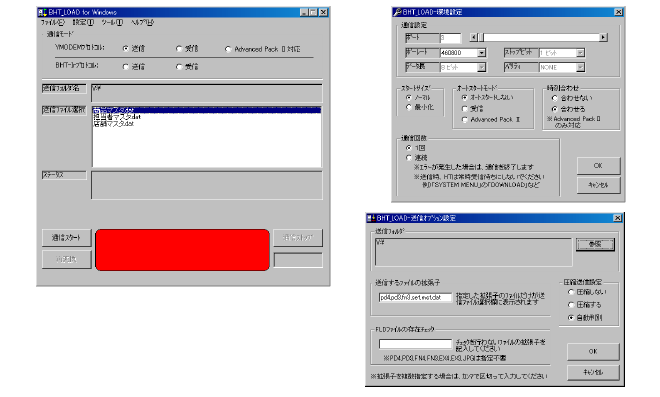Click the red status indicator panel
The image size is (660, 397).
coord(182,250)
